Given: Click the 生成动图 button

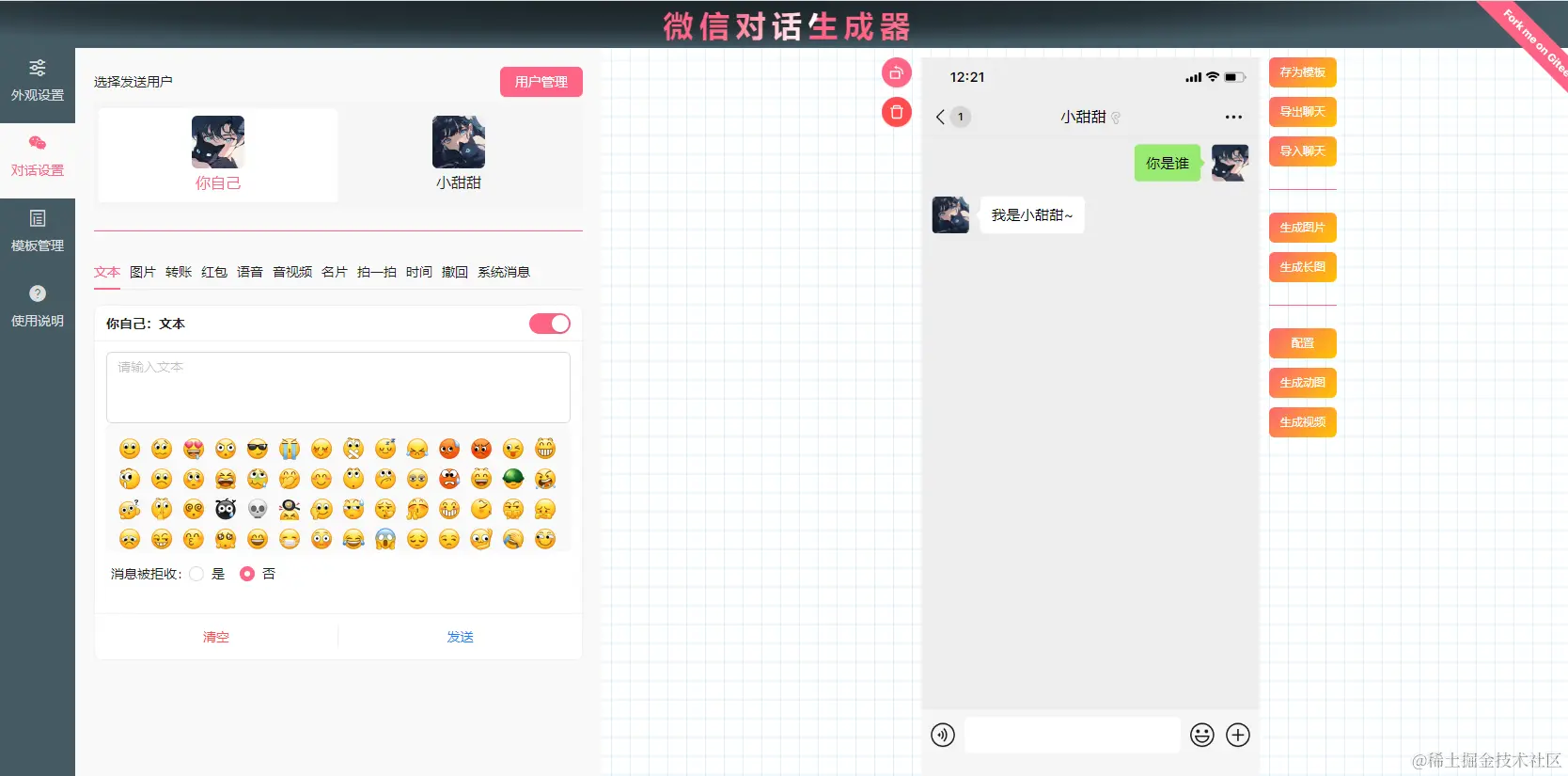Looking at the screenshot, I should pos(1303,383).
